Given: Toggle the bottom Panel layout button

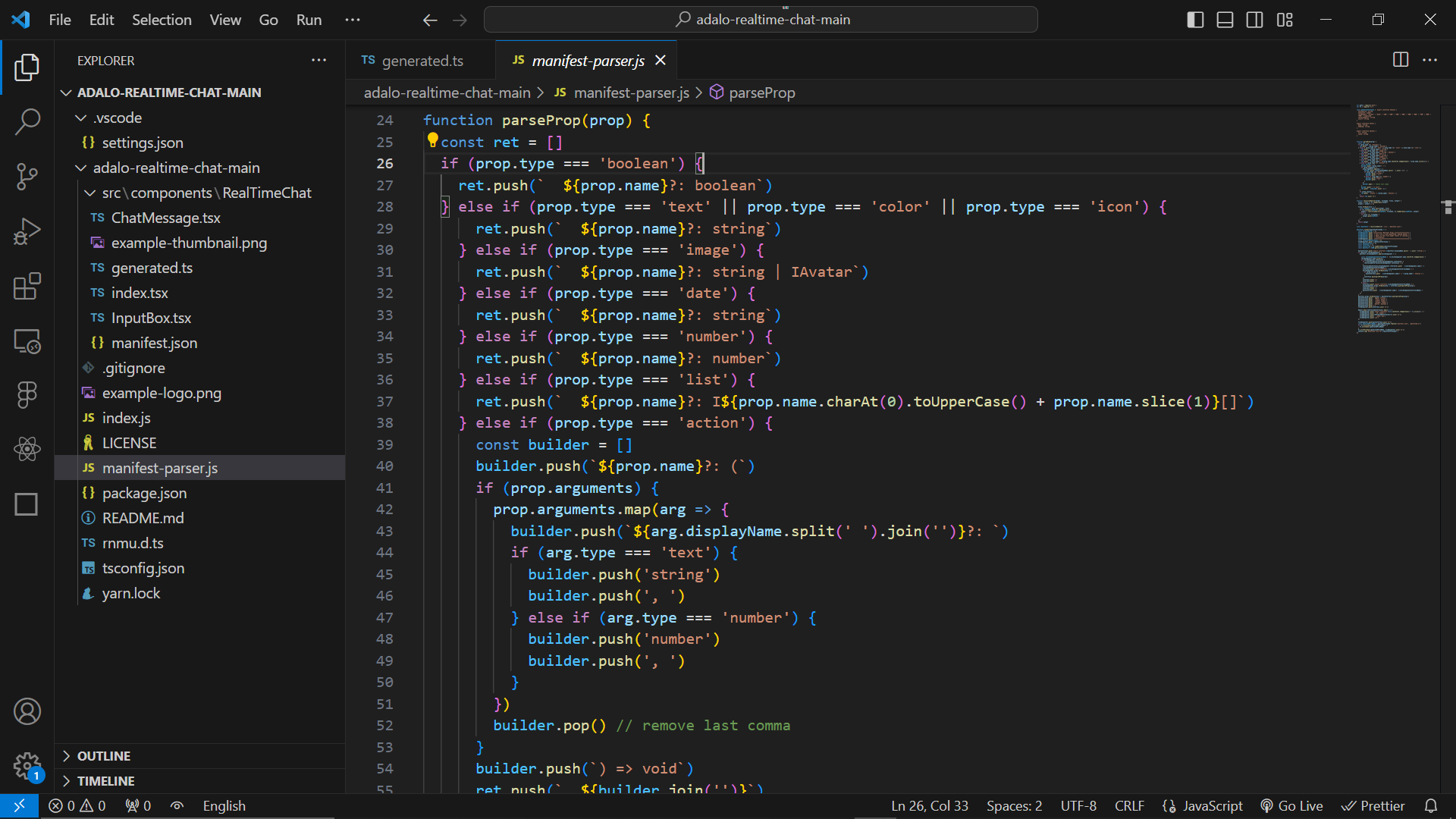Looking at the screenshot, I should pyautogui.click(x=1225, y=20).
